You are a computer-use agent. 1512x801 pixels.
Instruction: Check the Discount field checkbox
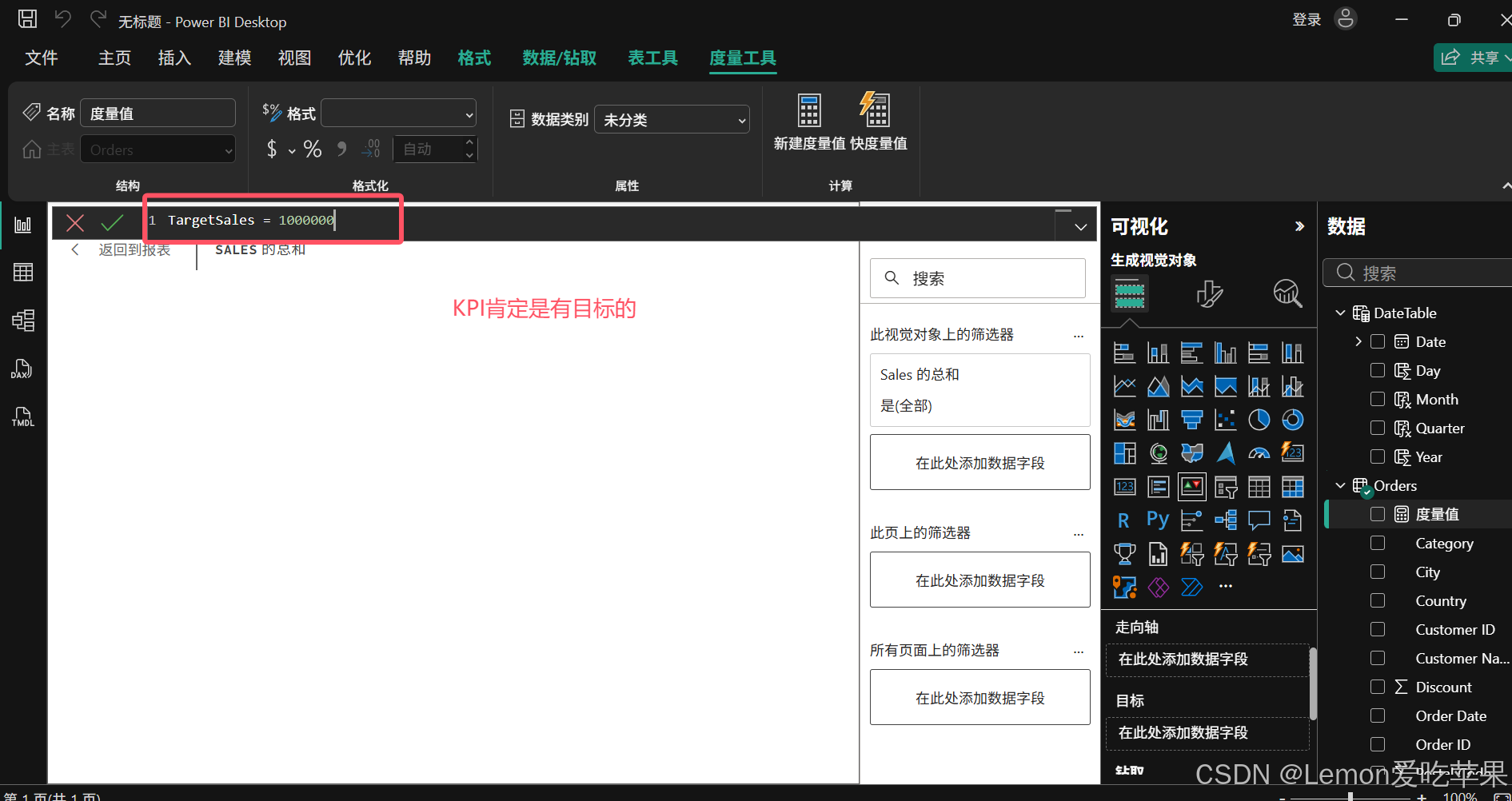point(1378,687)
